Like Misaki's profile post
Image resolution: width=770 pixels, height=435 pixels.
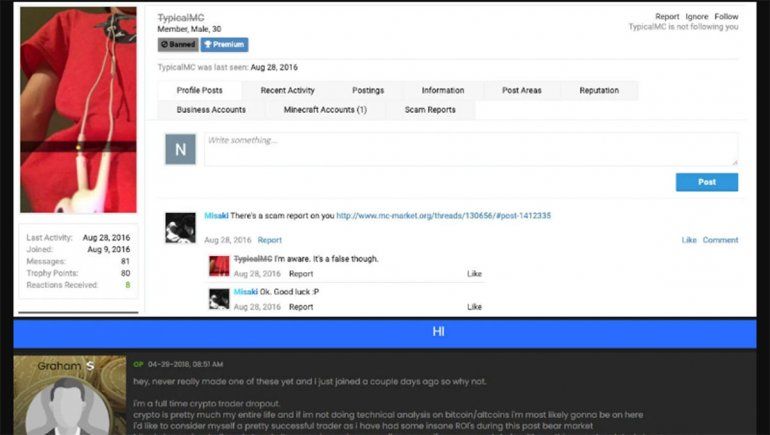click(x=689, y=240)
